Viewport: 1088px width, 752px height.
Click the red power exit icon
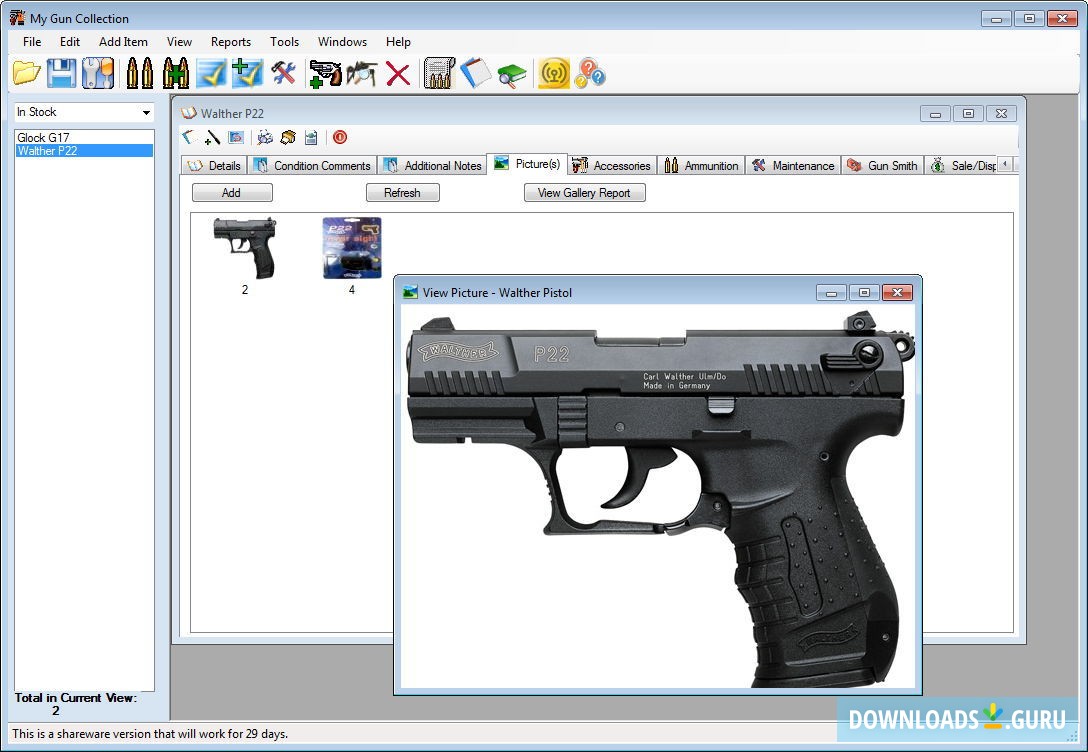tap(340, 137)
